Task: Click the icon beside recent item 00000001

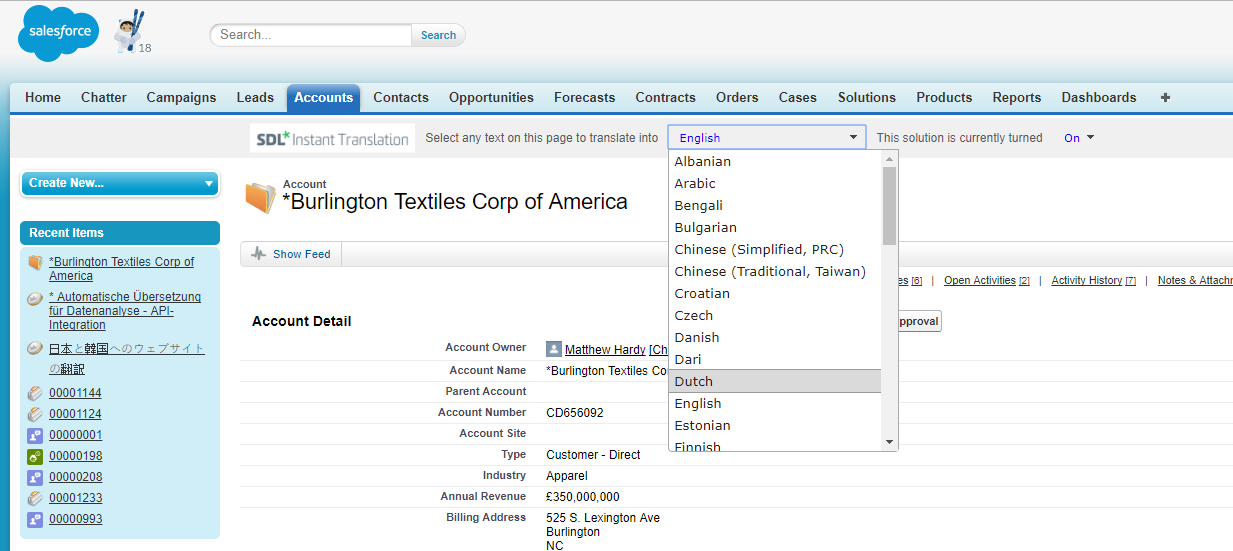Action: click(35, 435)
